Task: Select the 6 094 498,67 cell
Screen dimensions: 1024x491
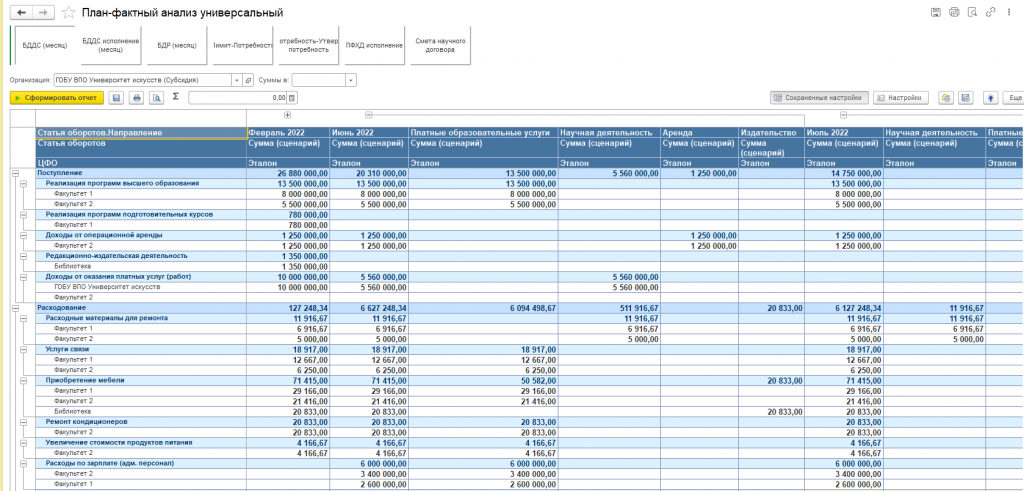Action: [483, 308]
